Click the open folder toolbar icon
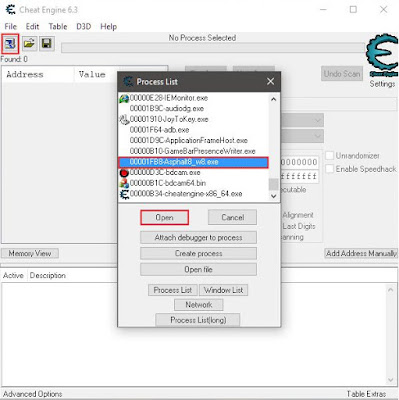399x400 pixels. [29, 44]
